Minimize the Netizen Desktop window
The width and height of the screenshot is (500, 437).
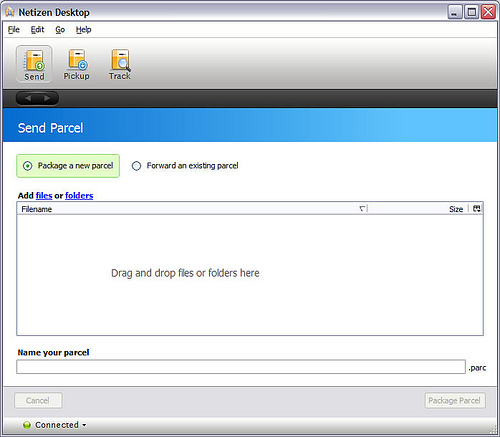tap(455, 12)
